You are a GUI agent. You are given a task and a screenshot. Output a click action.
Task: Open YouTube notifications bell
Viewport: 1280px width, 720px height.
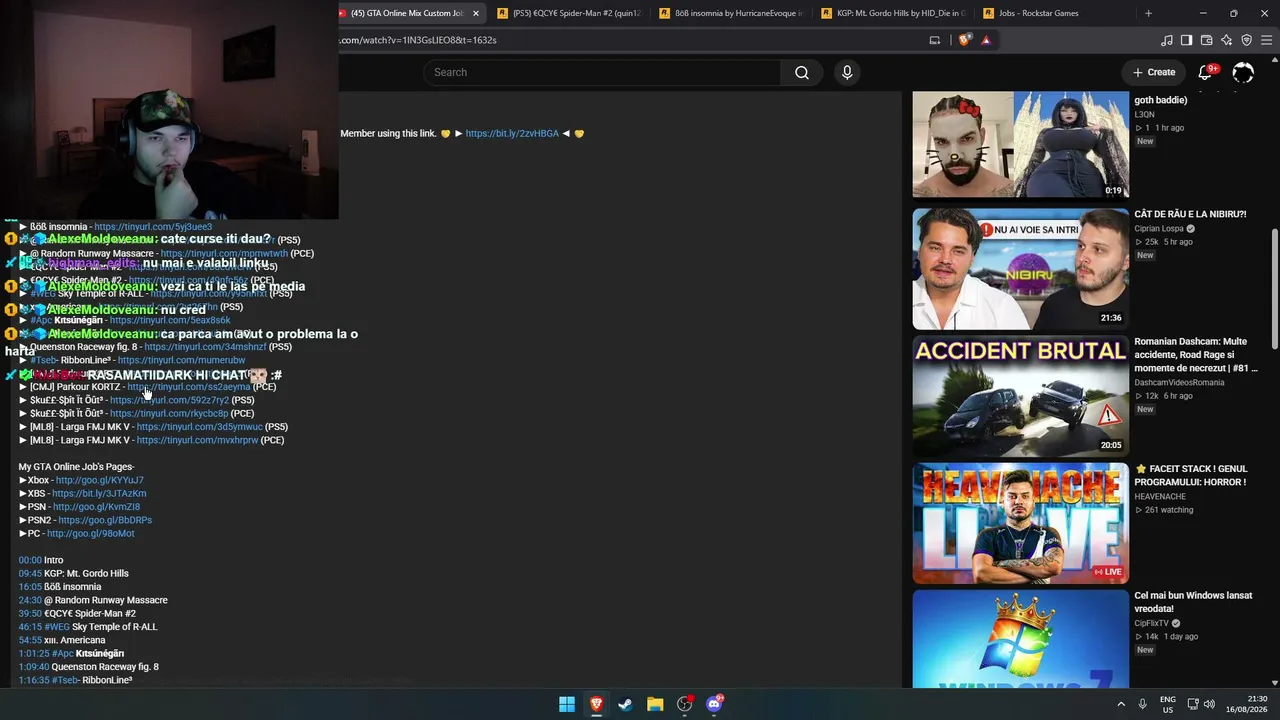[1206, 72]
